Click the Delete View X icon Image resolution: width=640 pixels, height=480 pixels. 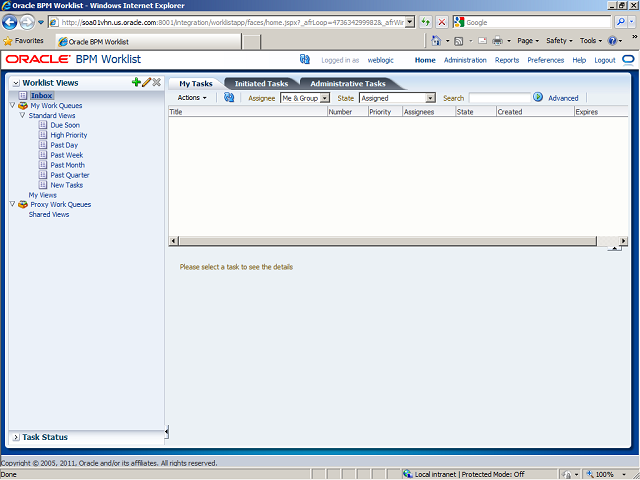[156, 82]
